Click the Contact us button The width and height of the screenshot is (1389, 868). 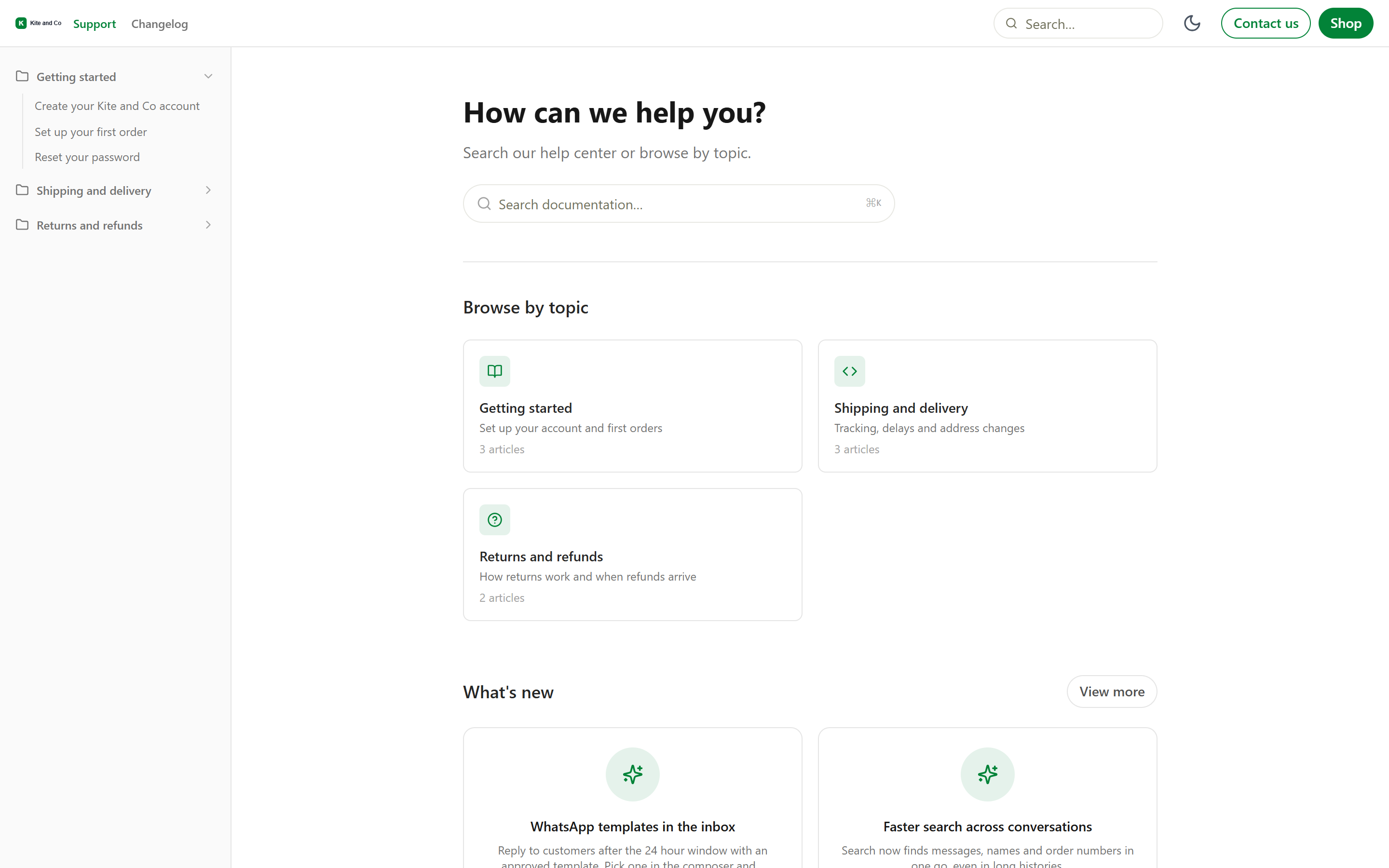click(x=1266, y=23)
